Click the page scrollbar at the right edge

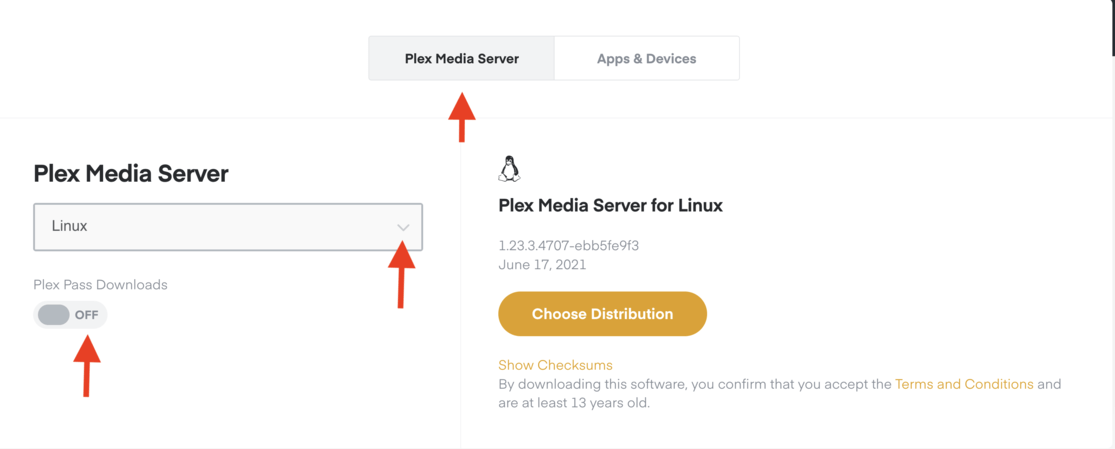click(1111, 27)
